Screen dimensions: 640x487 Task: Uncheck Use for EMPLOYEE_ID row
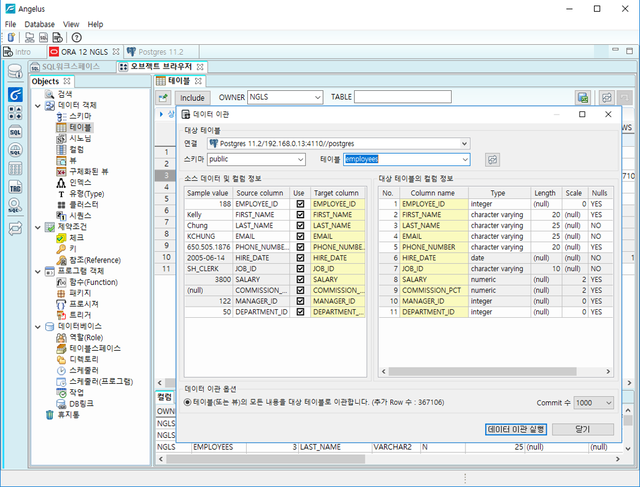coord(300,204)
